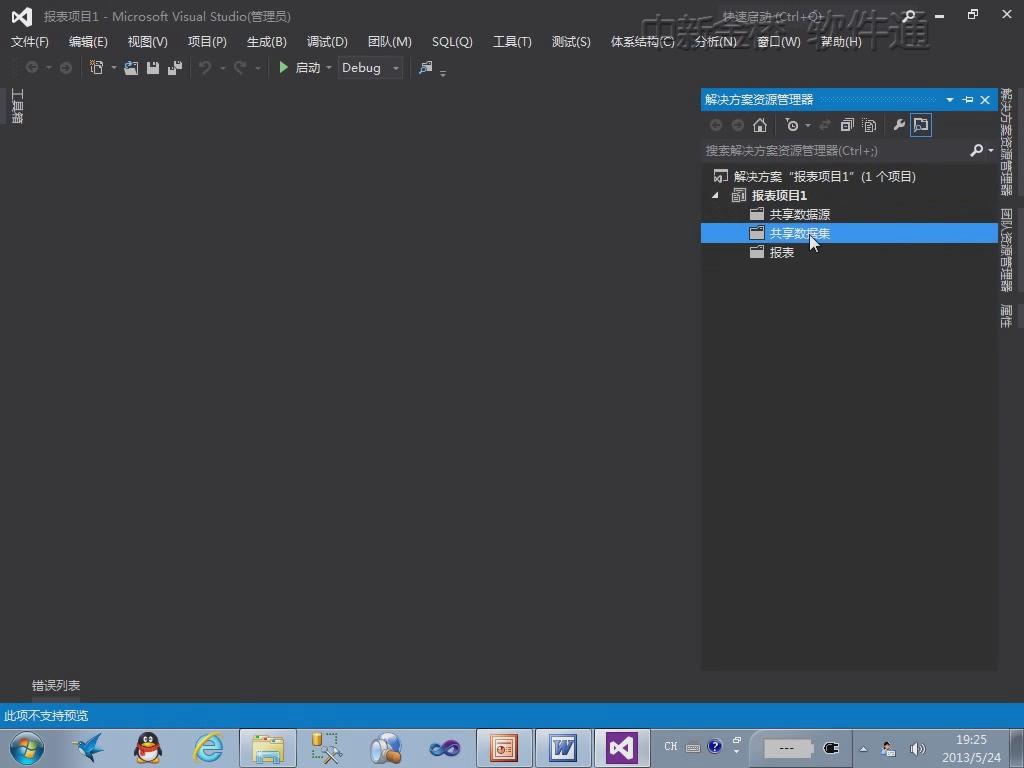Open the file explorer taskbar icon
Screen dimensions: 1024x768
point(268,748)
